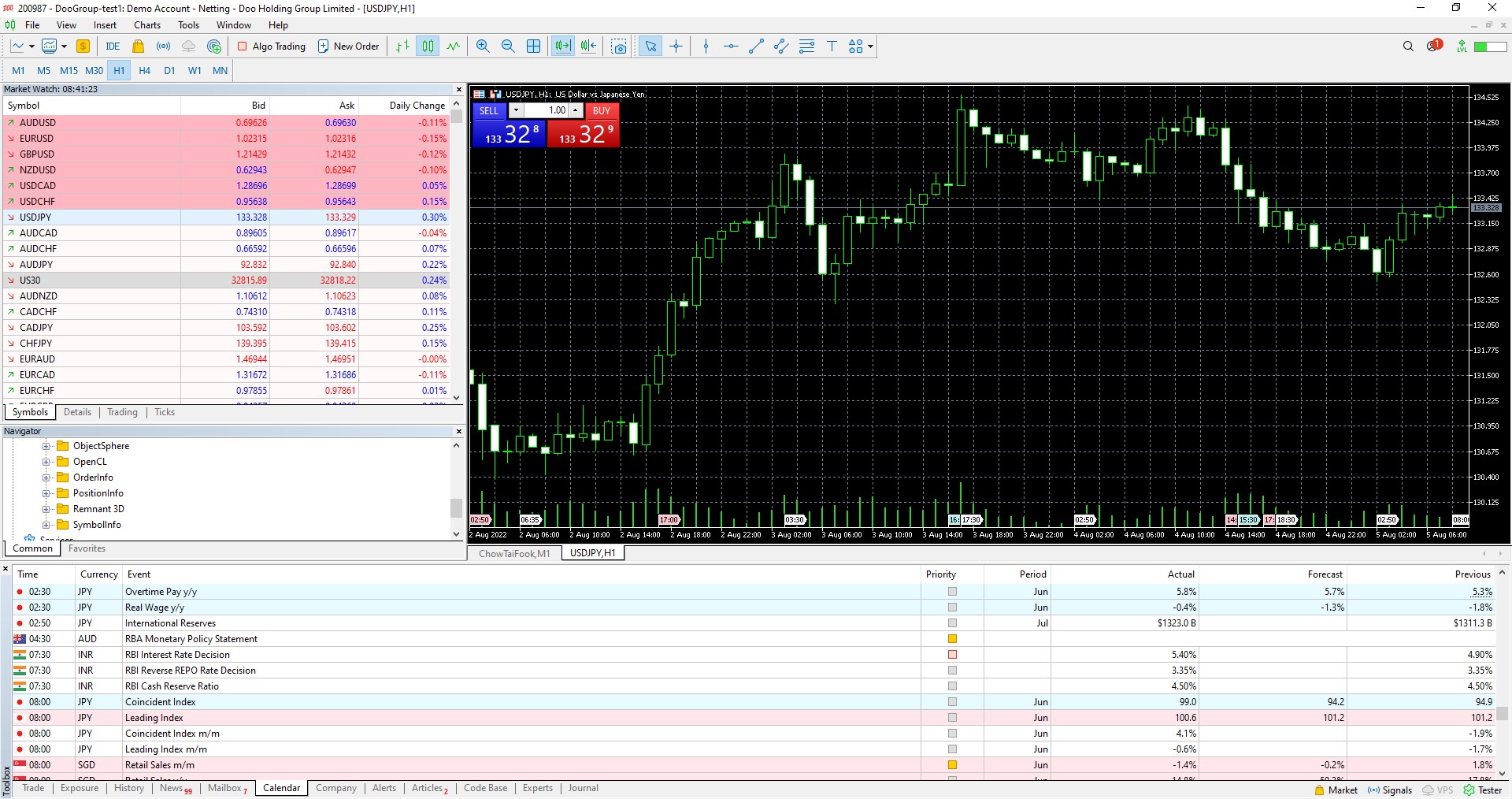This screenshot has width=1512, height=799.
Task: Select the H4 timeframe
Action: 144,70
